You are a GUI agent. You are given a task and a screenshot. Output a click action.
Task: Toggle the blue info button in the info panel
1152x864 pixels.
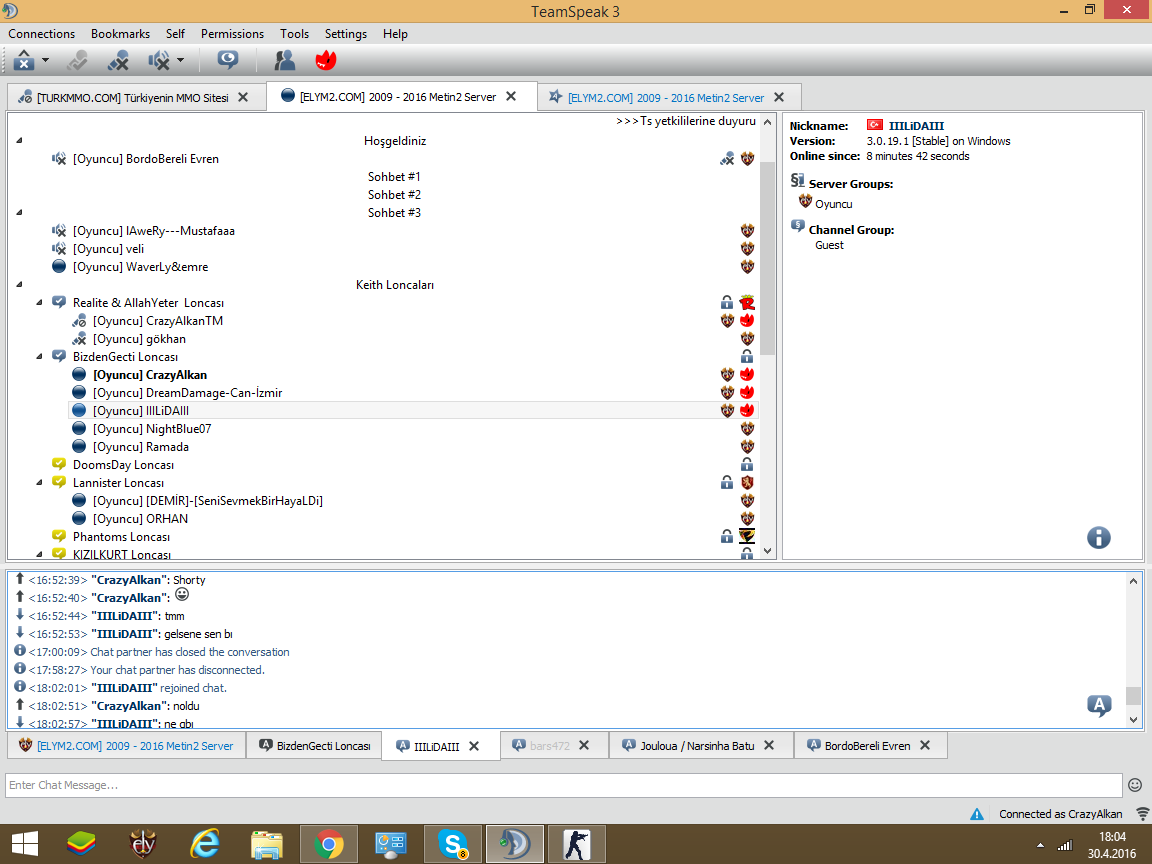(x=1098, y=538)
